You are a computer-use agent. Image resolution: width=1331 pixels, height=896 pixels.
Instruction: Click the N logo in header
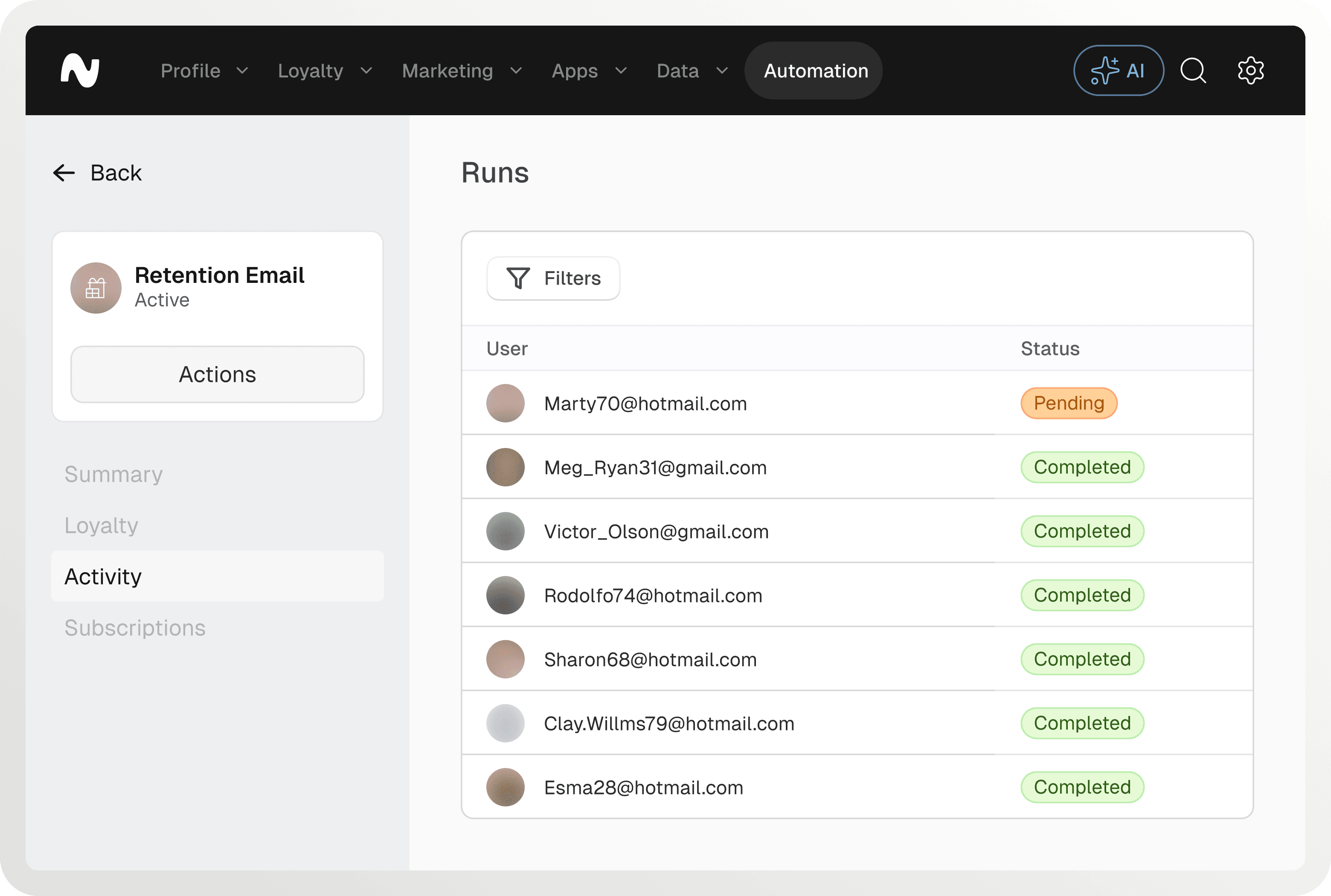tap(80, 71)
